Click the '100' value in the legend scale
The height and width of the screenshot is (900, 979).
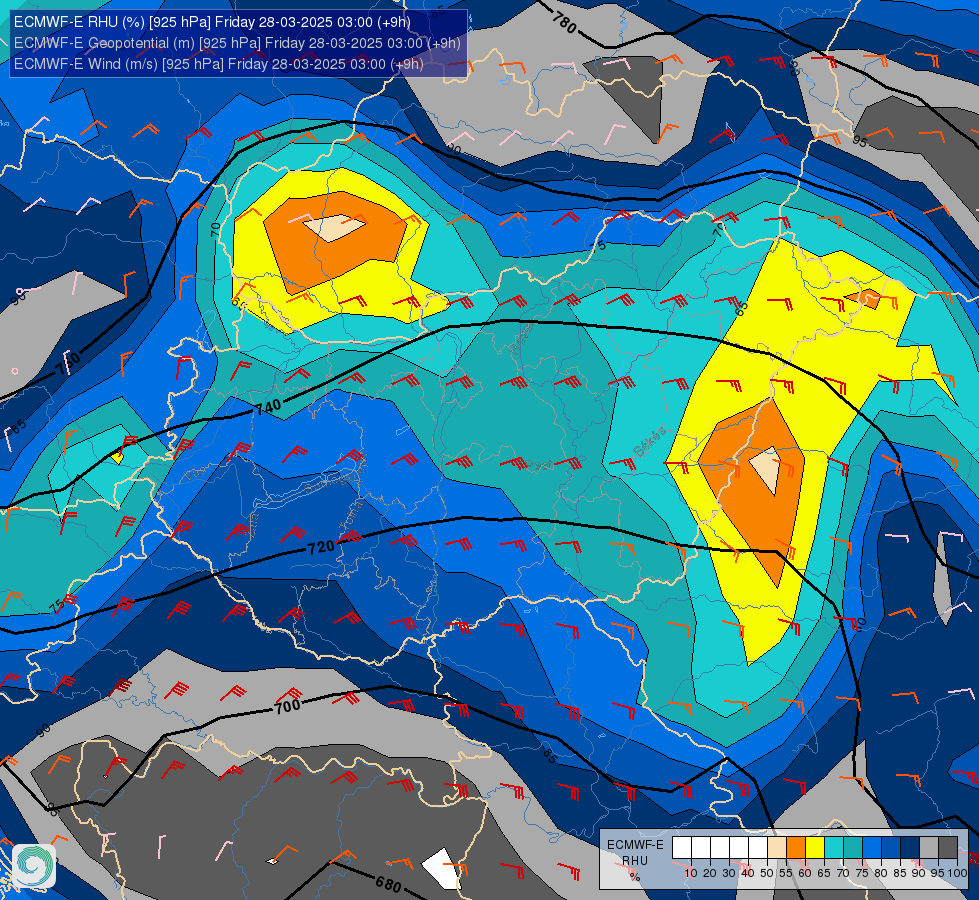tap(958, 873)
